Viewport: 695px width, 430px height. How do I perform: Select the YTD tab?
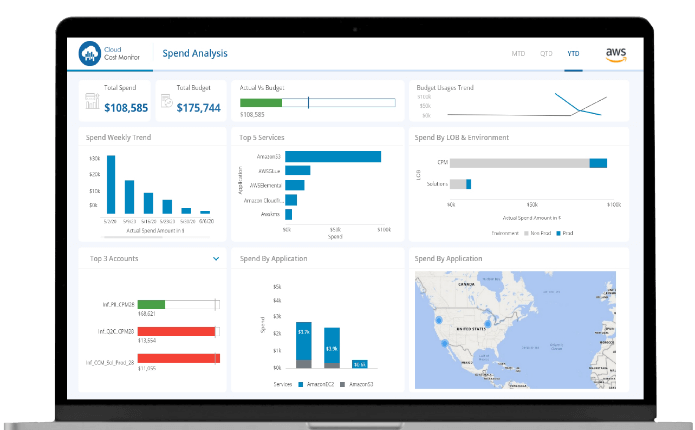(573, 53)
